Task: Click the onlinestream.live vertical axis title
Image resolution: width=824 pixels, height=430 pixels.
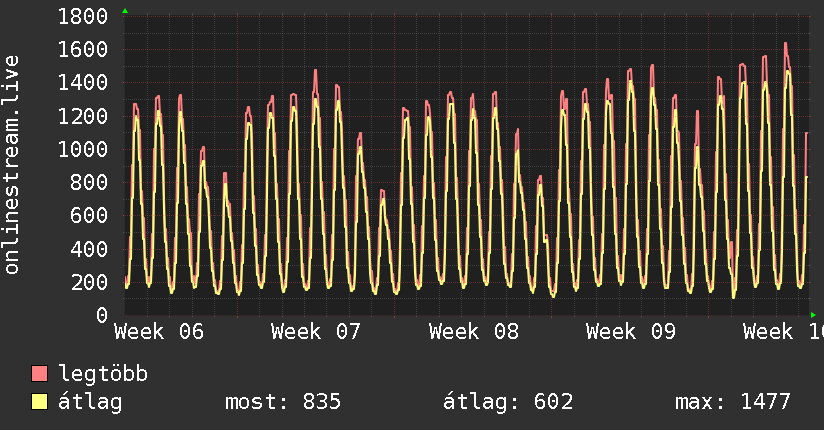Action: [12, 165]
